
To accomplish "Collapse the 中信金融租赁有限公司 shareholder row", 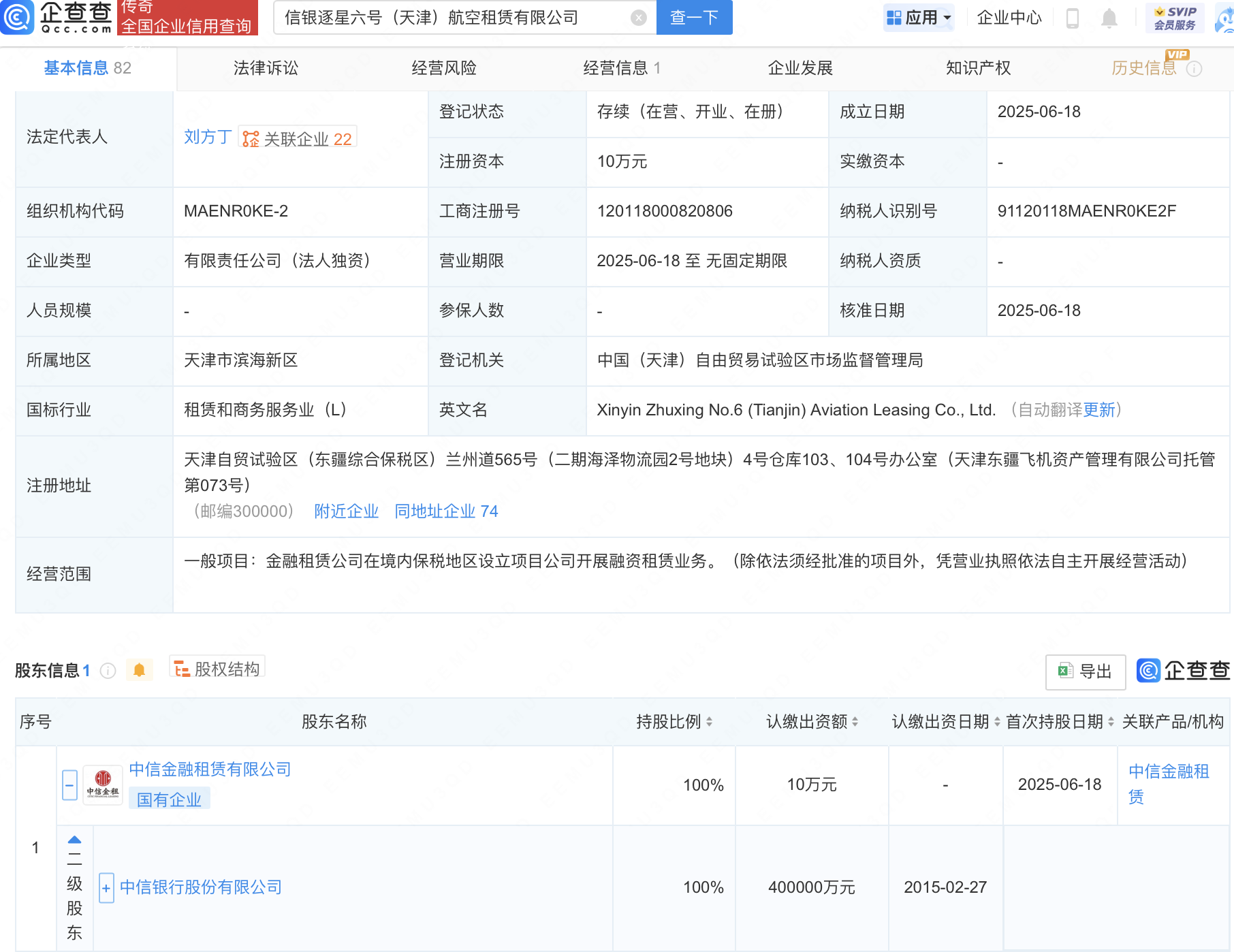I will (x=69, y=785).
